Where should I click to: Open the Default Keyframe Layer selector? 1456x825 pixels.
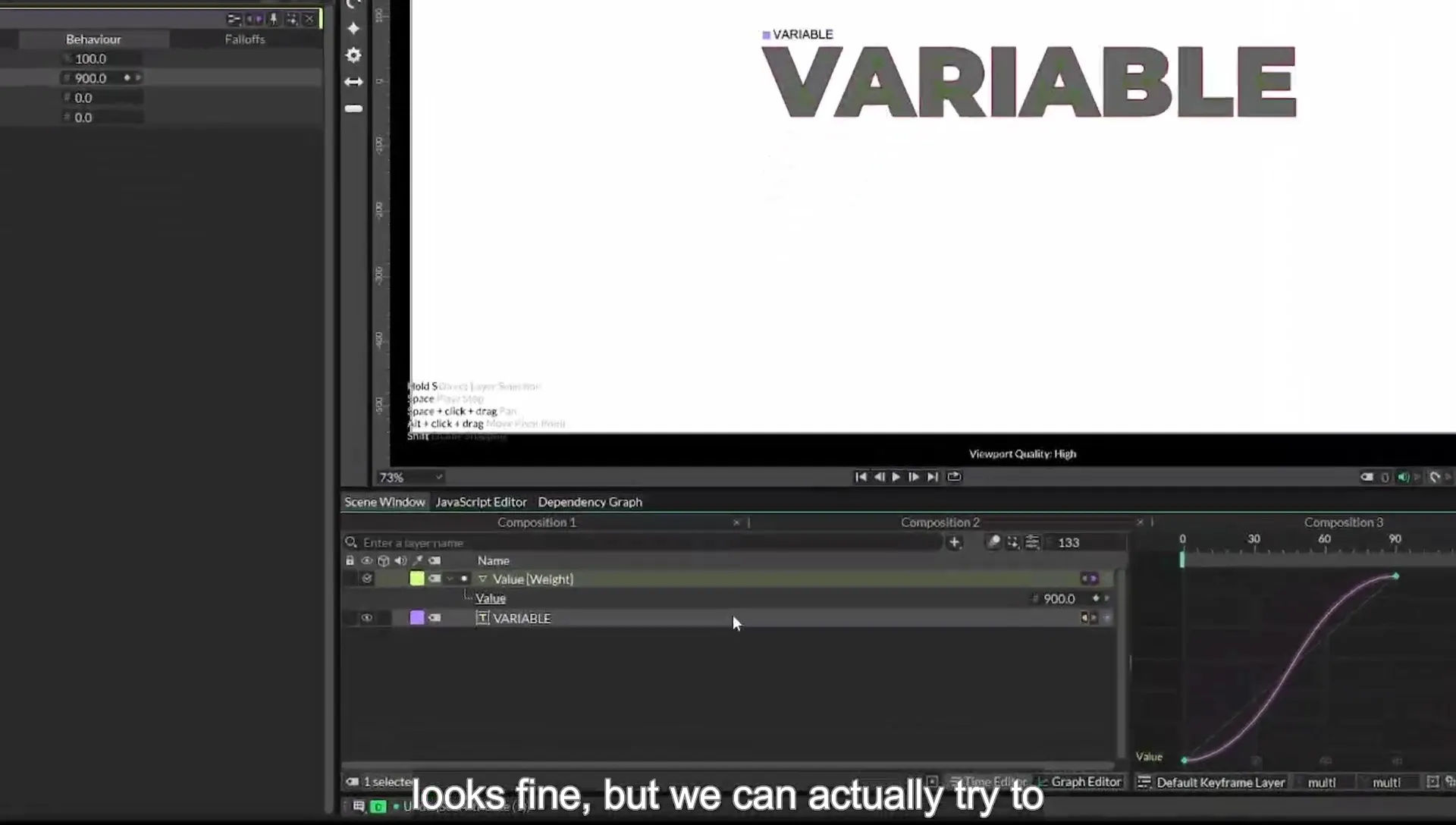pos(1212,783)
